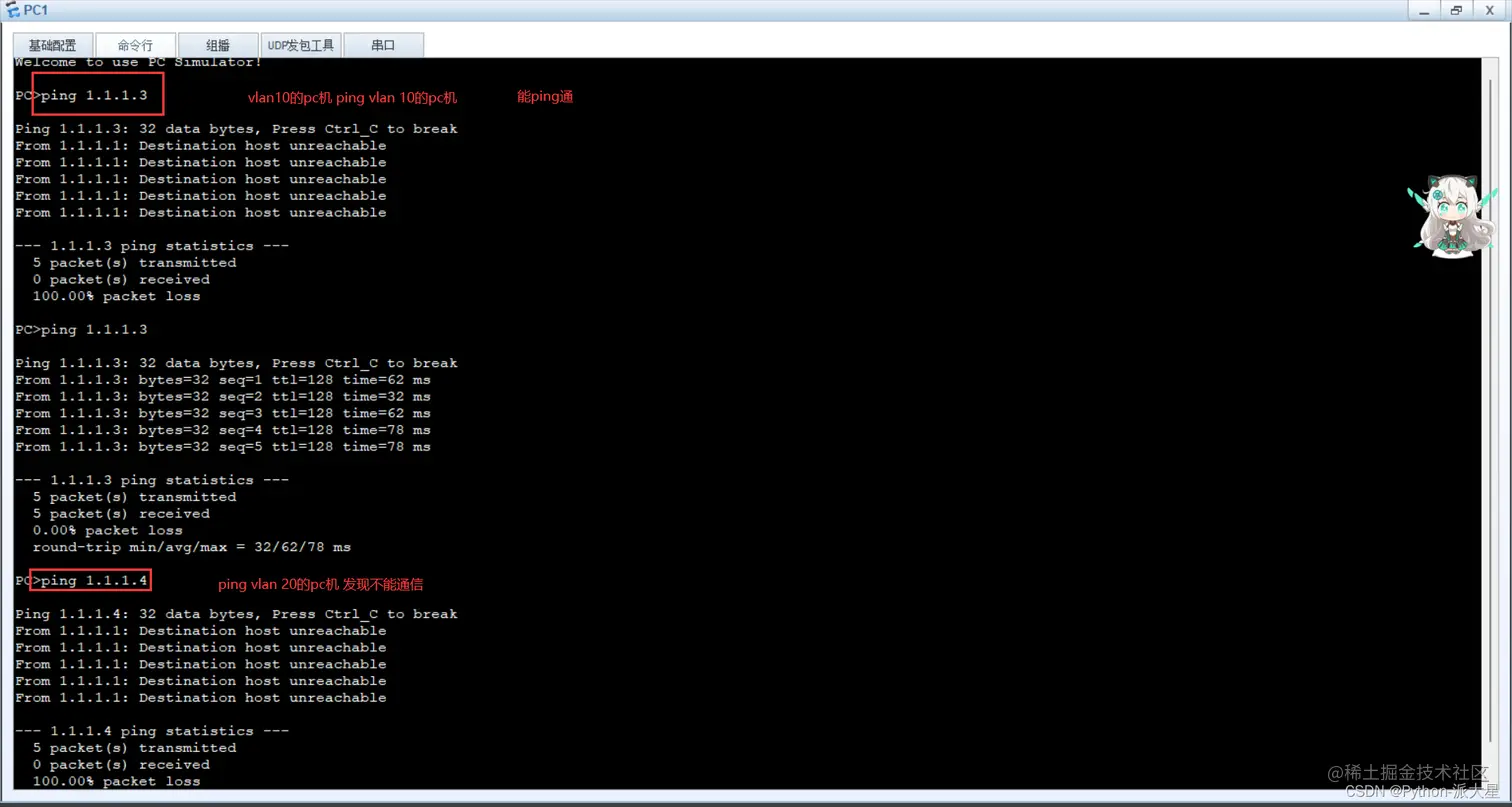Click the reply line with seq=2 time=32 ms
This screenshot has width=1512, height=807.
coord(223,397)
